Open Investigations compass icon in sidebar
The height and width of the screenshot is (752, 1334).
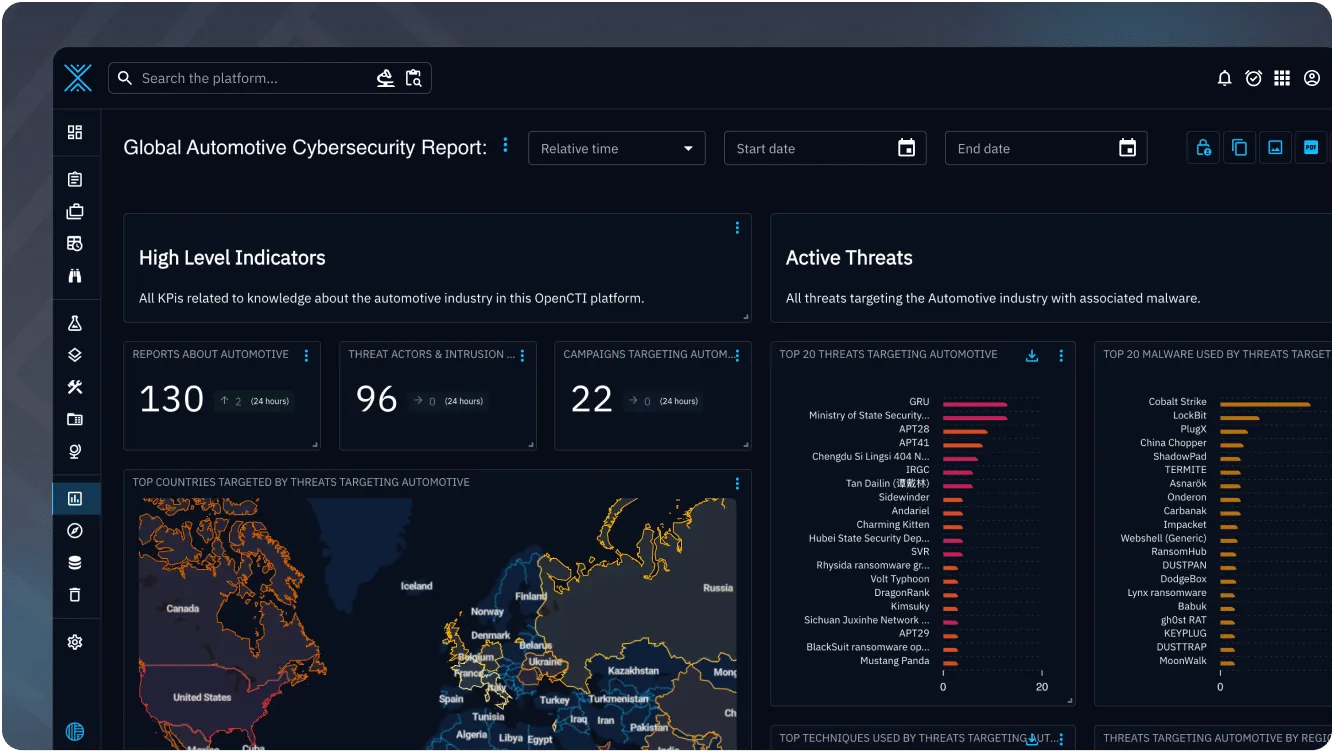tap(75, 531)
